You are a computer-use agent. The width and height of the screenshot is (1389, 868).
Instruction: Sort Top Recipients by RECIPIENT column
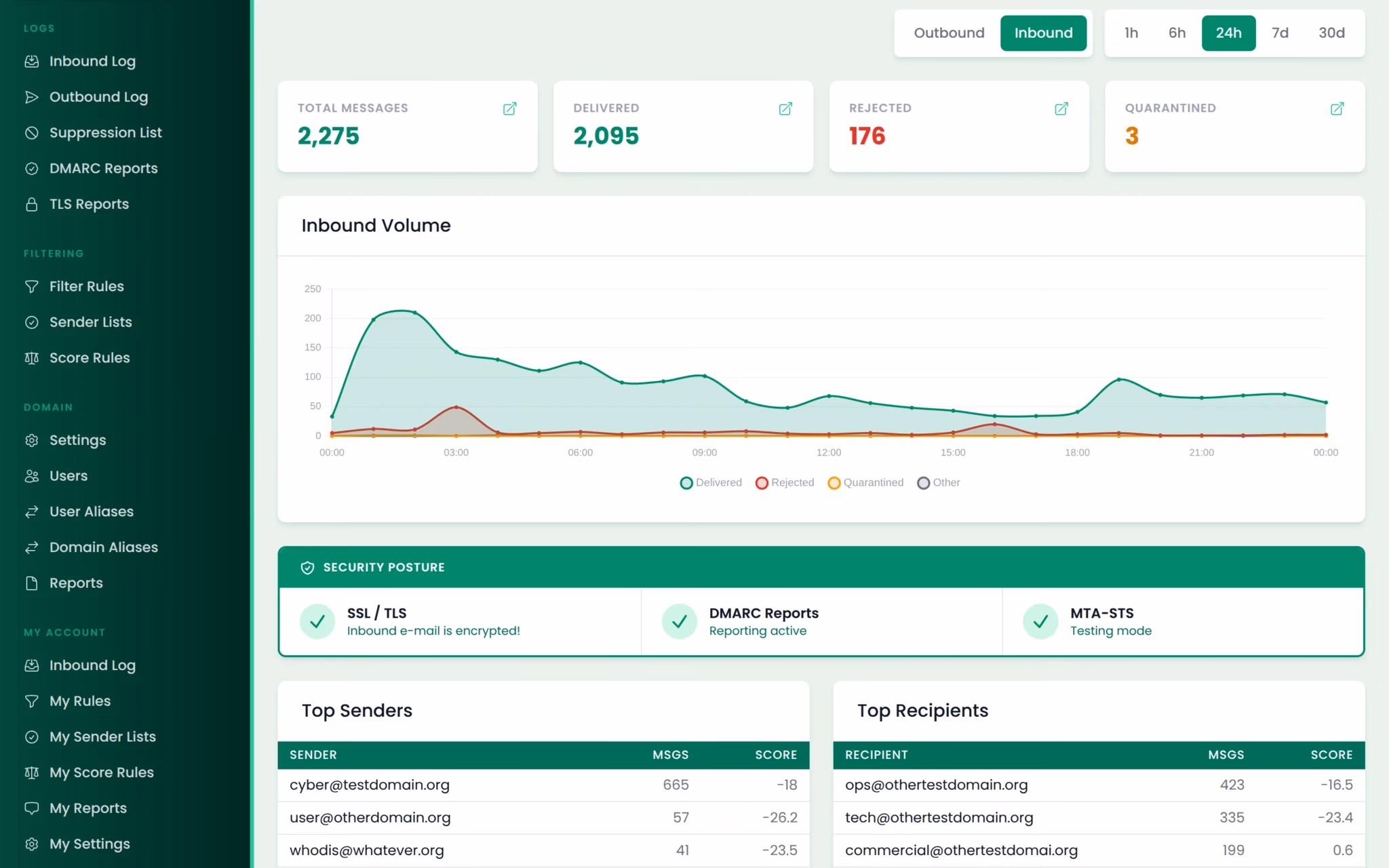click(876, 755)
